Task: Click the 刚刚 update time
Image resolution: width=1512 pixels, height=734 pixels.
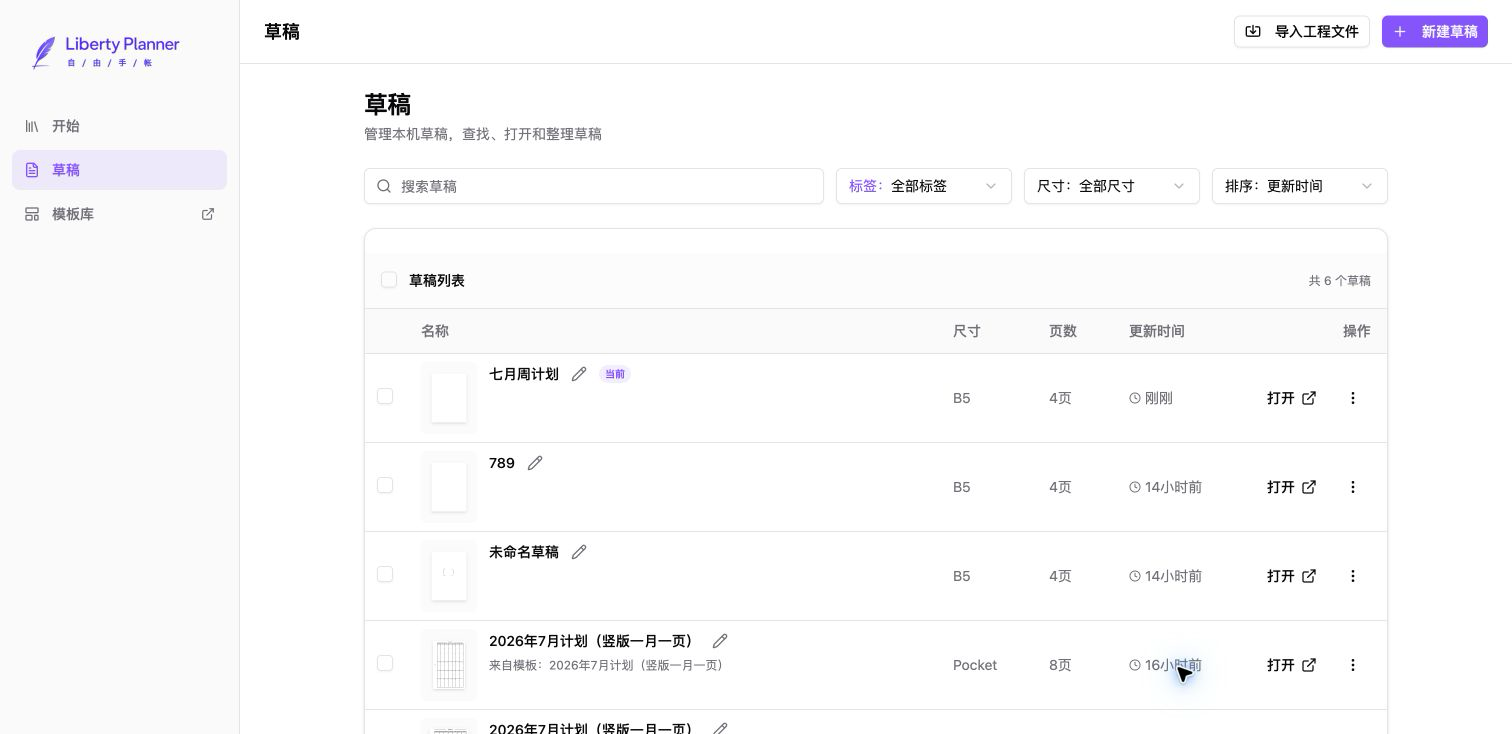Action: (1151, 398)
